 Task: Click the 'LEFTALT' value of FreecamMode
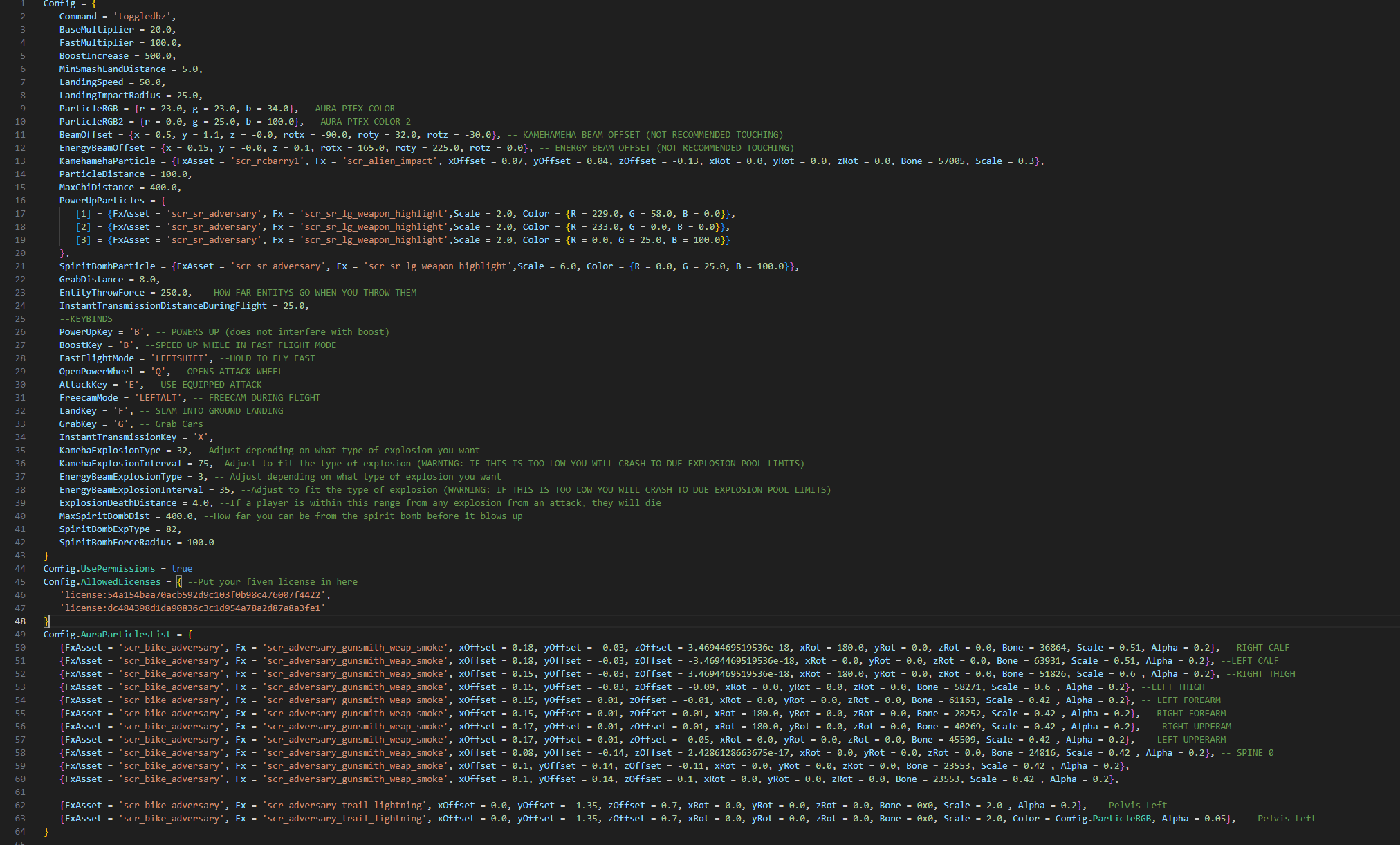(158, 397)
